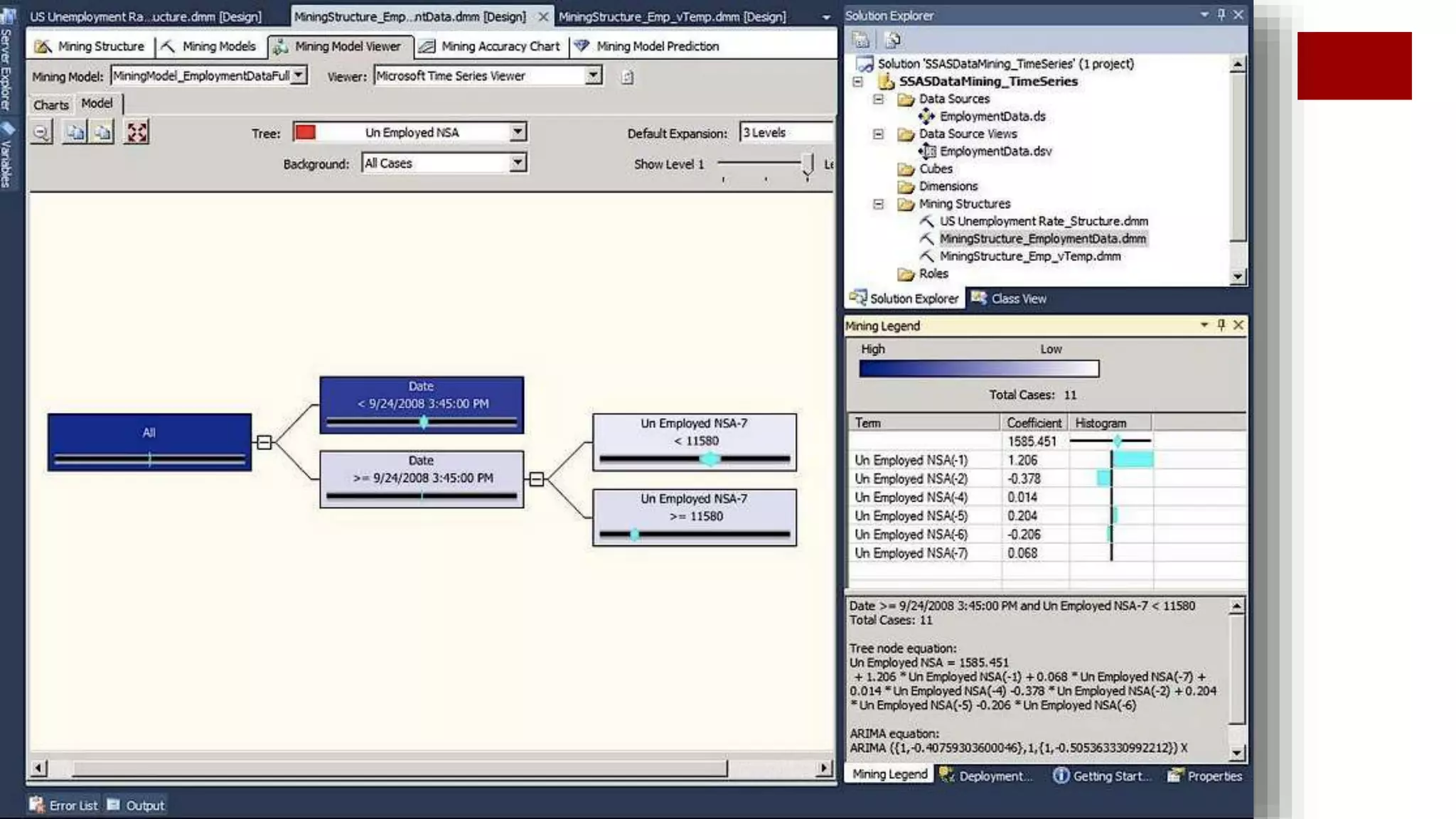
Task: Switch to the Charts tab
Action: click(x=50, y=105)
